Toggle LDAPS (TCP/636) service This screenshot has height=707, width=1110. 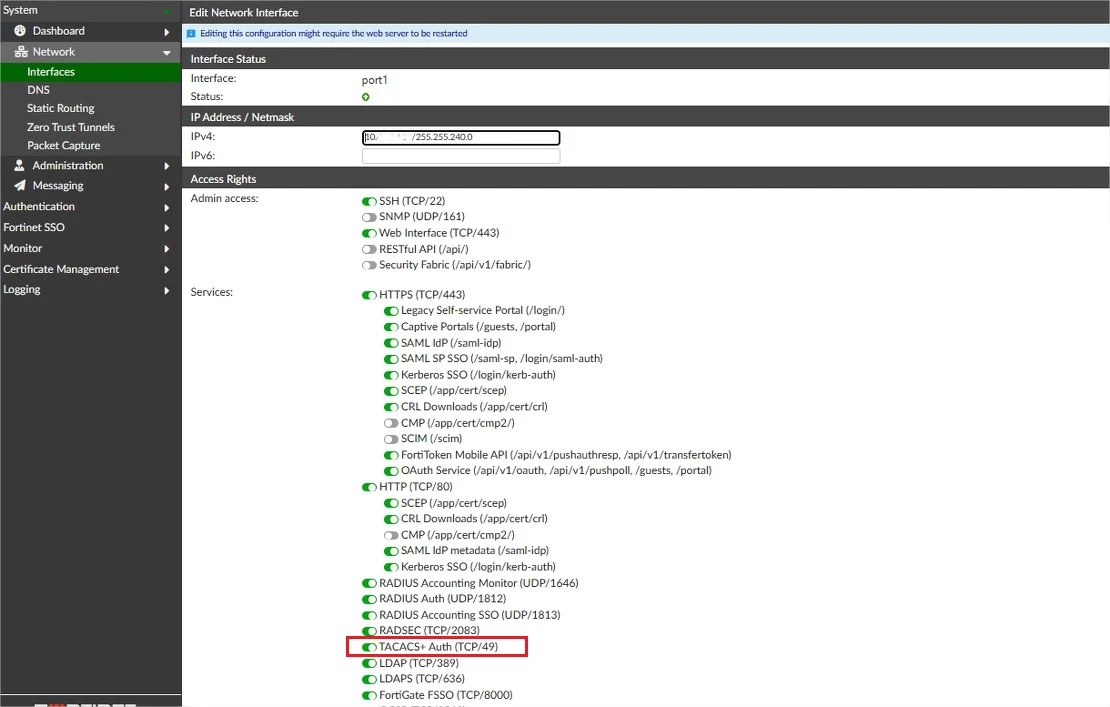(369, 679)
